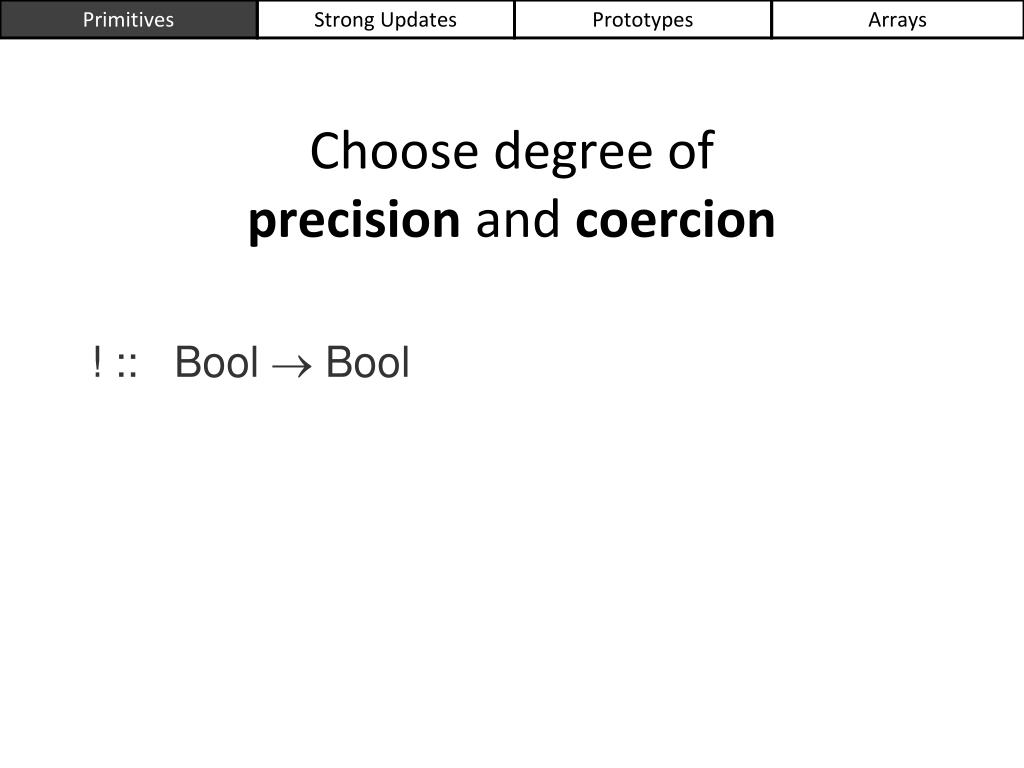Click the word 'degree' in the title
This screenshot has height=768, width=1024.
[x=573, y=152]
